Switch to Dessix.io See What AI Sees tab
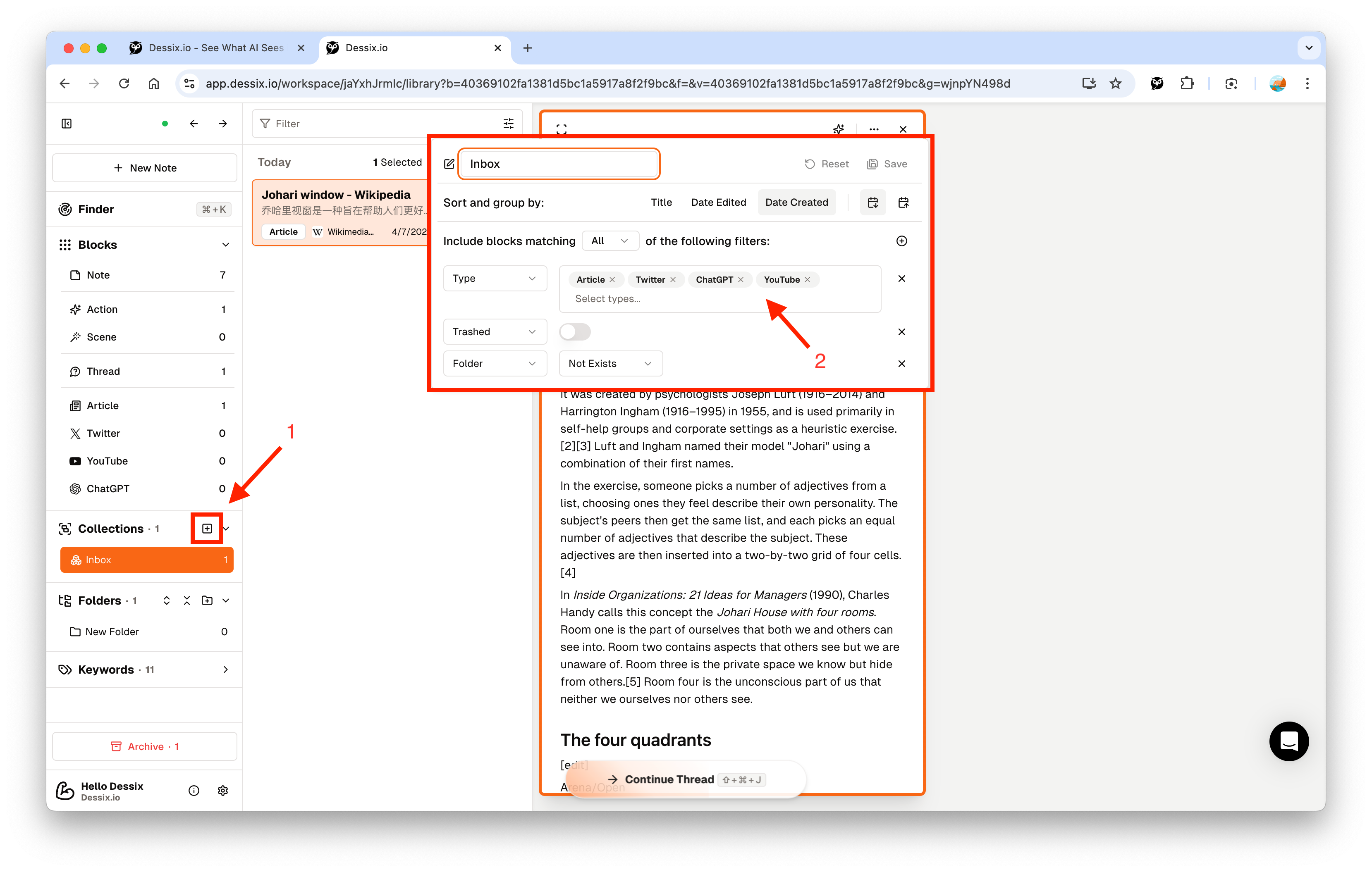 coord(215,48)
